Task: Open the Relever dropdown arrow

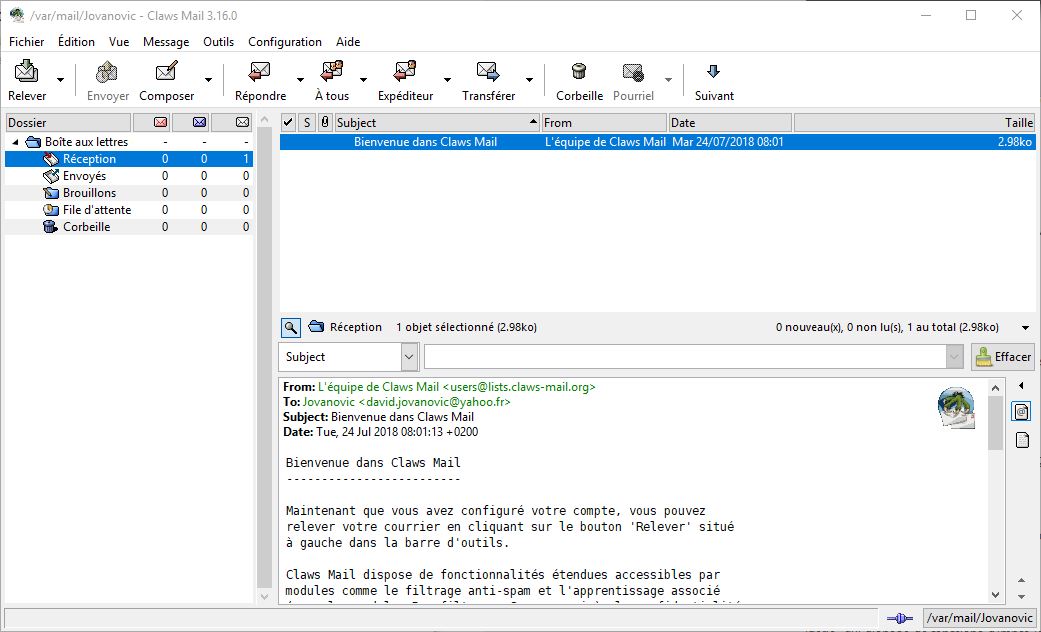Action: pyautogui.click(x=60, y=80)
